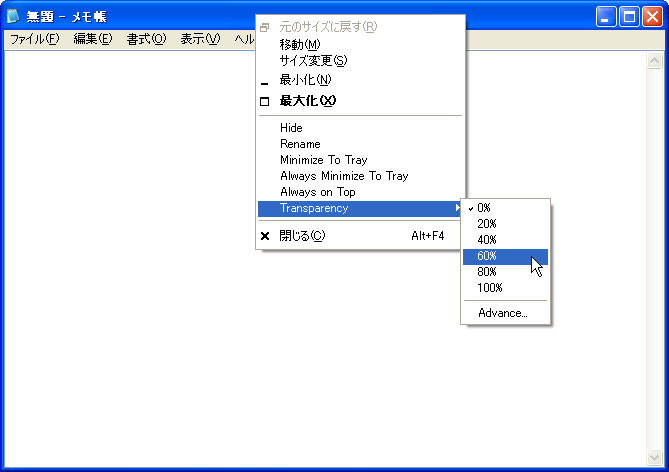
Task: Click the scrollbar down arrow
Action: [654, 457]
